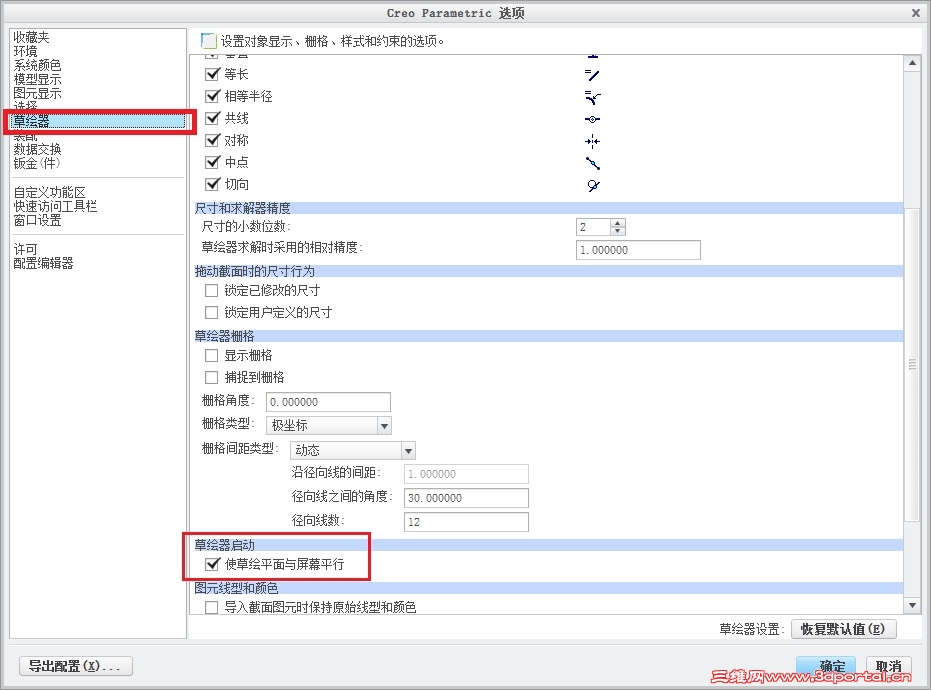Select 系统颜色 category
931x690 pixels.
click(37, 65)
